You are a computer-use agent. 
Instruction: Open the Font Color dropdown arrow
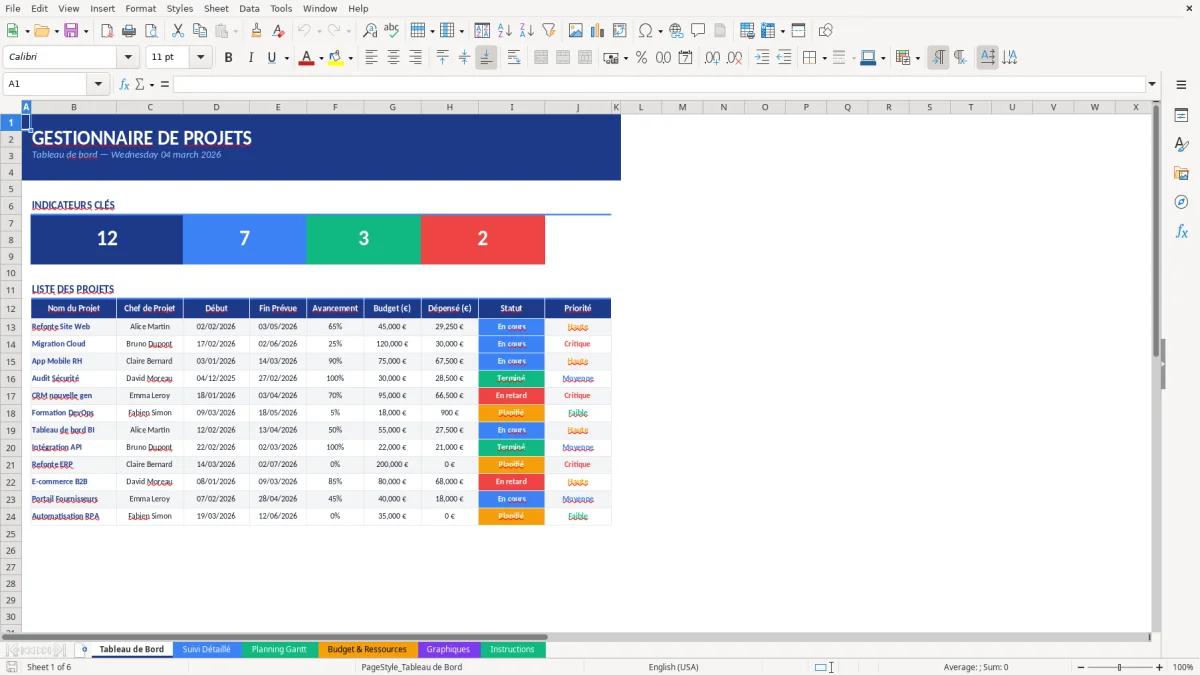pos(320,58)
